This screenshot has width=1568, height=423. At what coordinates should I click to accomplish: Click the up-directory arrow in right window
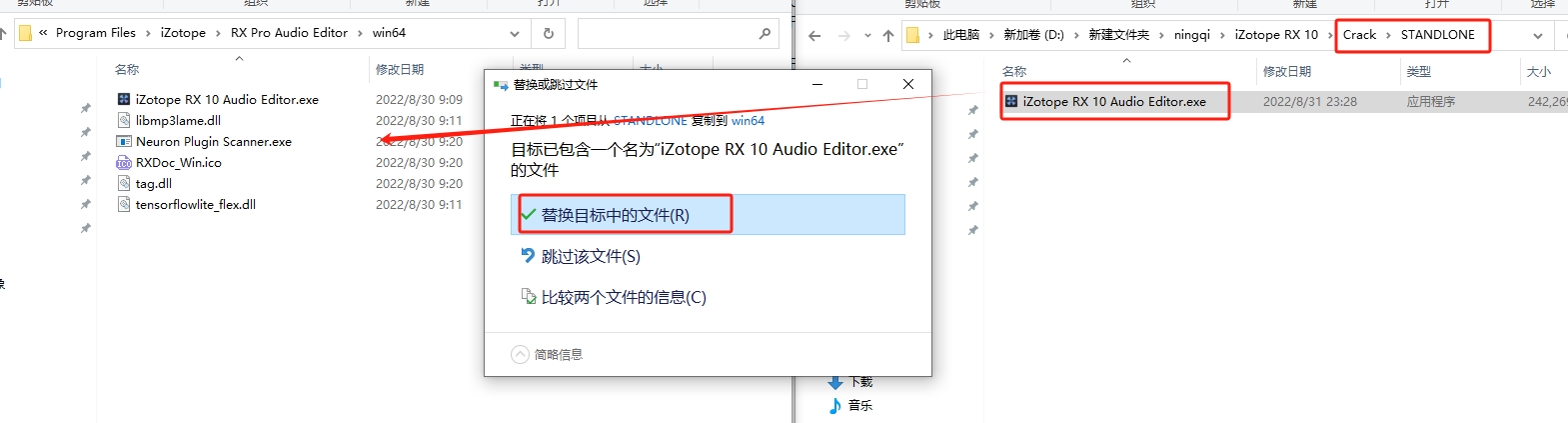pyautogui.click(x=887, y=36)
